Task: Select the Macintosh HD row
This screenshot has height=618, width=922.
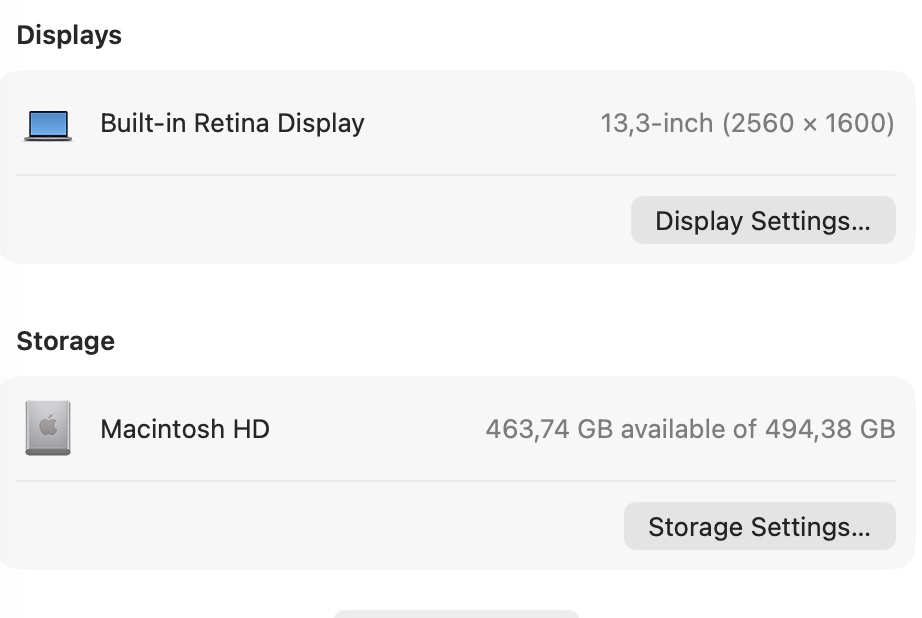Action: (460, 428)
